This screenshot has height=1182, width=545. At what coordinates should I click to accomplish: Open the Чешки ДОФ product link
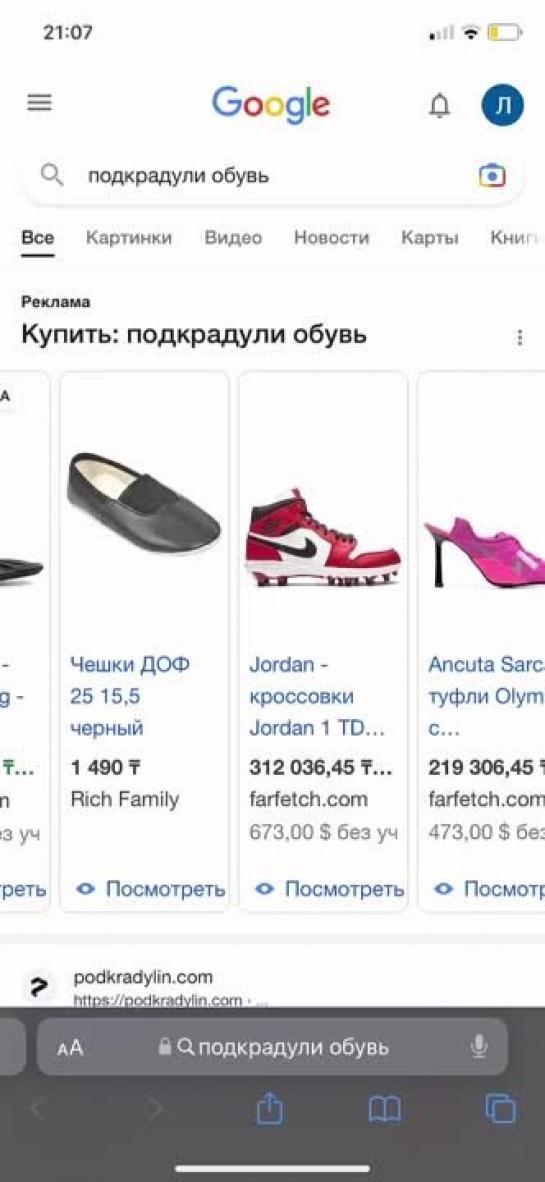pyautogui.click(x=130, y=697)
